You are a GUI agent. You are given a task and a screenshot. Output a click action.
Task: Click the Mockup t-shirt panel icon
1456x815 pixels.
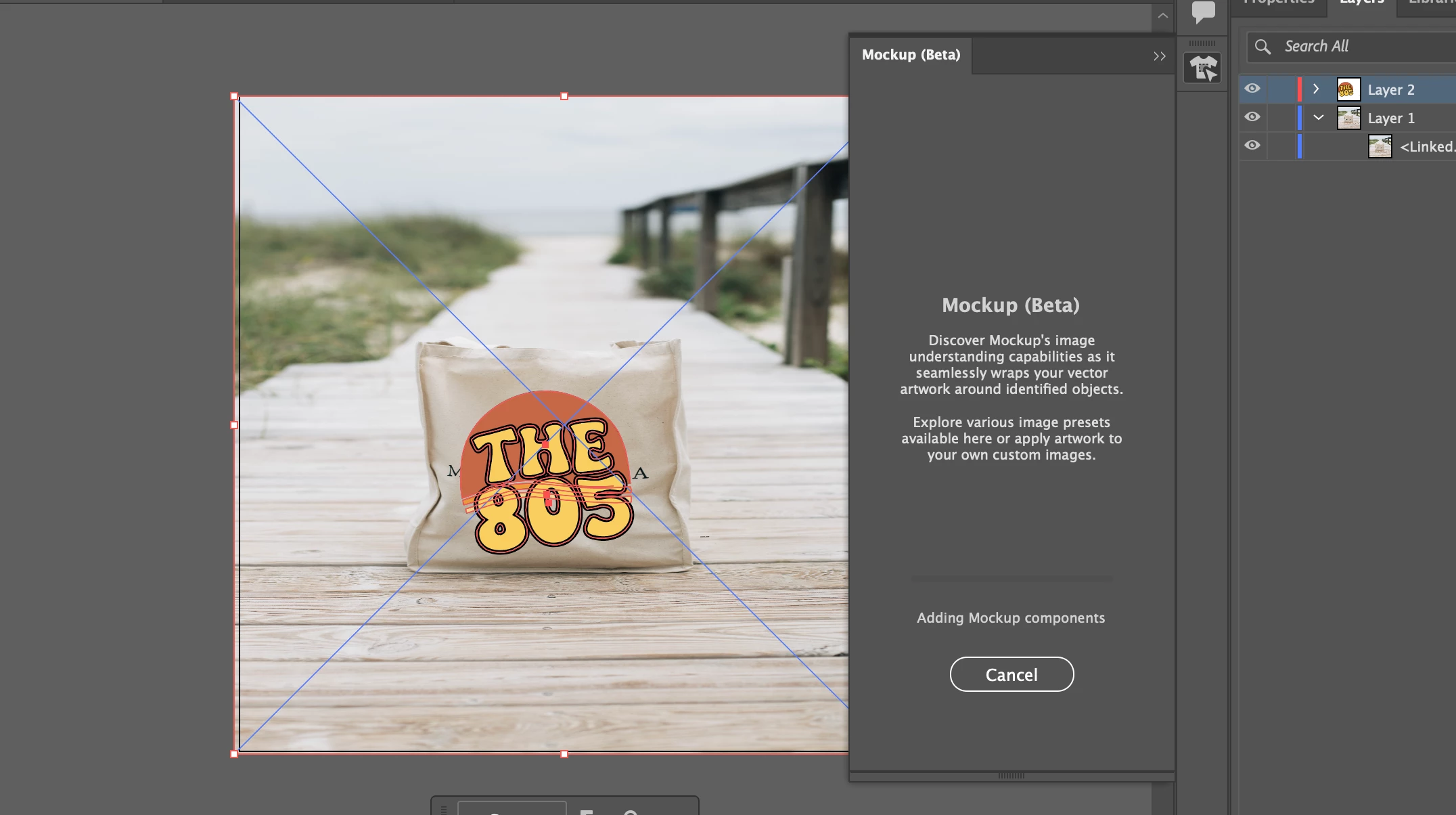pyautogui.click(x=1202, y=68)
